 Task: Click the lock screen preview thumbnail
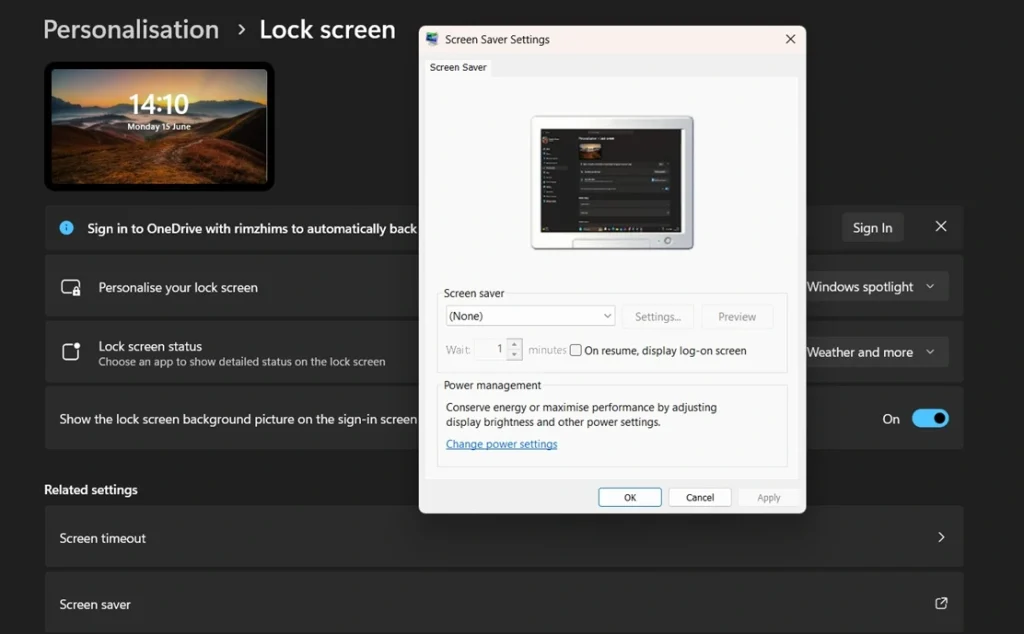click(159, 127)
